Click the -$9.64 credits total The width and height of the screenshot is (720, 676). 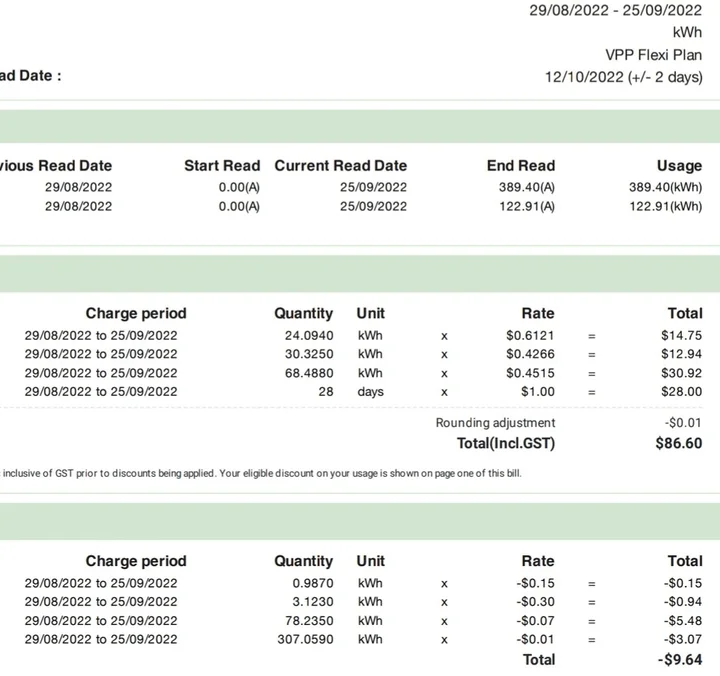[680, 660]
